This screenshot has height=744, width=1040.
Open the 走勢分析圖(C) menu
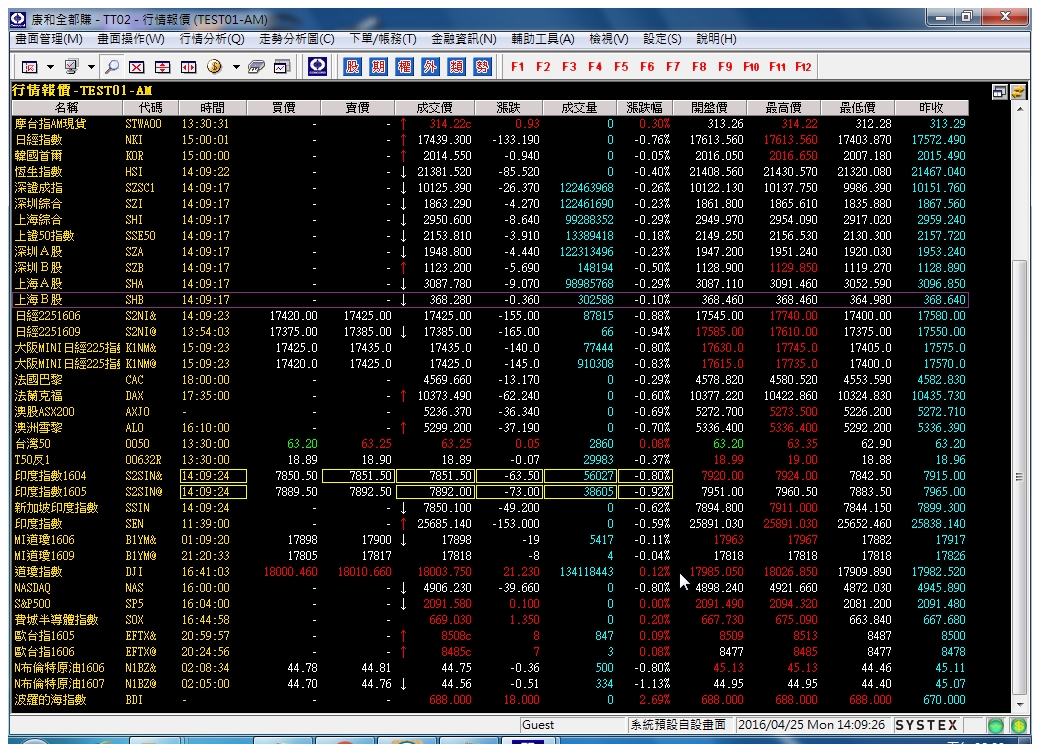pyautogui.click(x=296, y=39)
